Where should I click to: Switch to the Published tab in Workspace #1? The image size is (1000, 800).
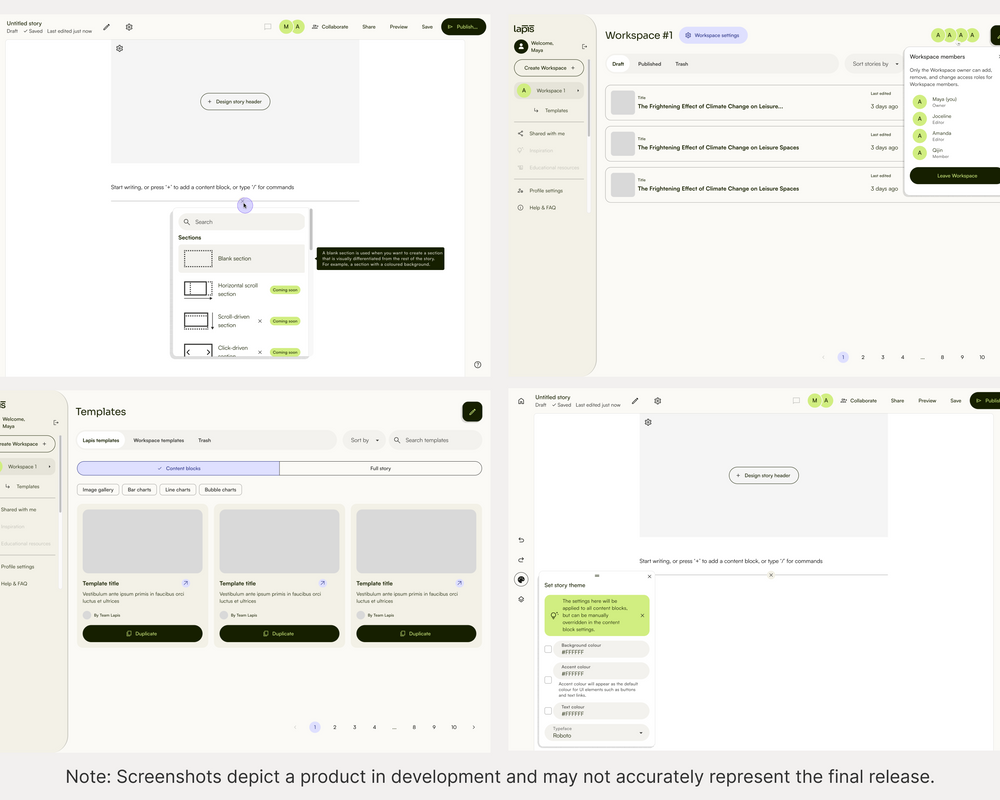tap(650, 63)
